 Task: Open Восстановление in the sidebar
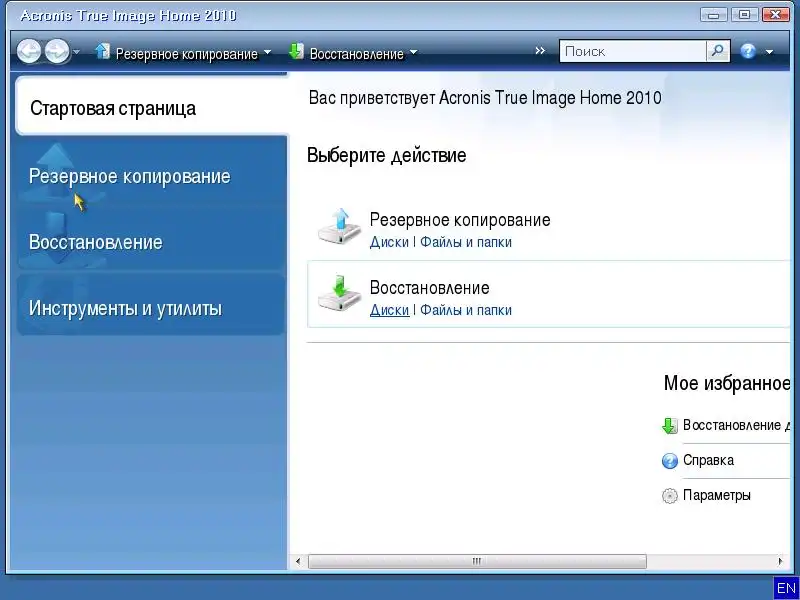pyautogui.click(x=151, y=242)
